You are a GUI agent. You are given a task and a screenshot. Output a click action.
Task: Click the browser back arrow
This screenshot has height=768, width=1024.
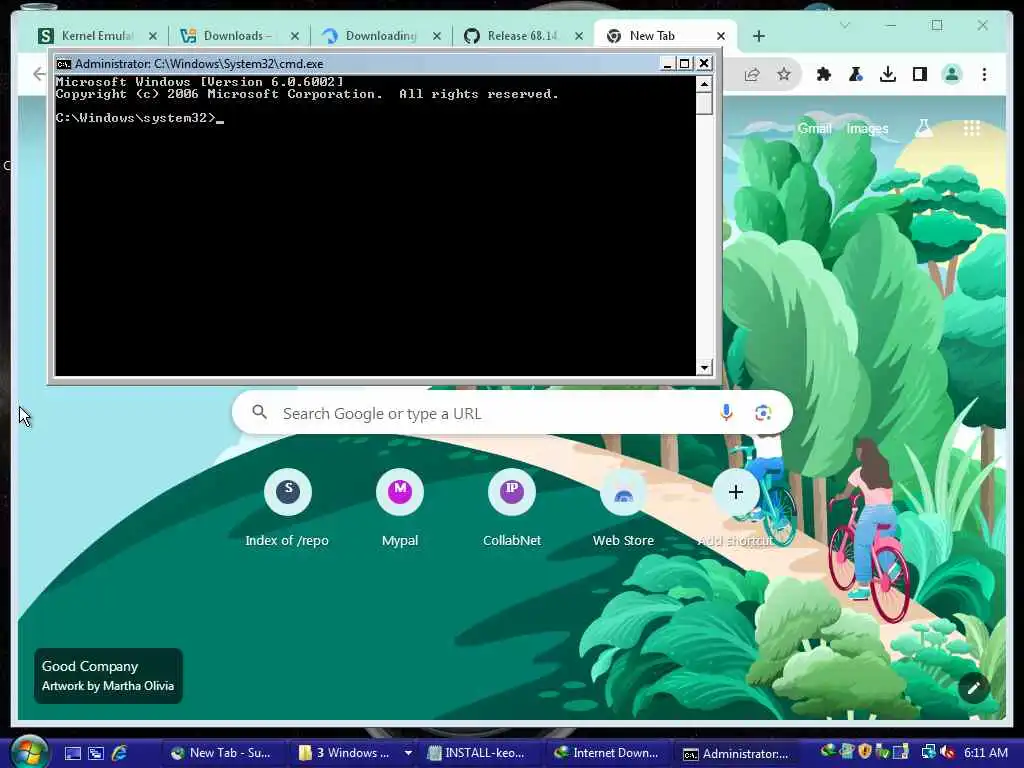click(x=39, y=74)
